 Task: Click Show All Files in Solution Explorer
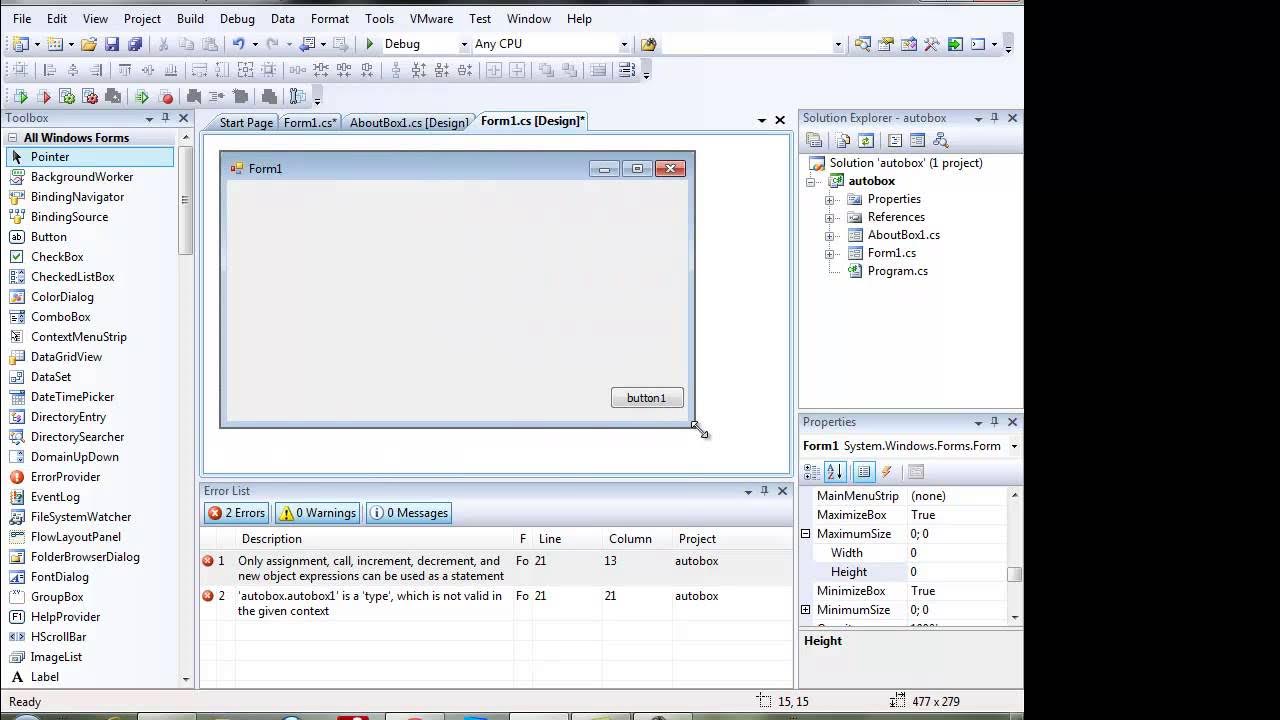(843, 141)
